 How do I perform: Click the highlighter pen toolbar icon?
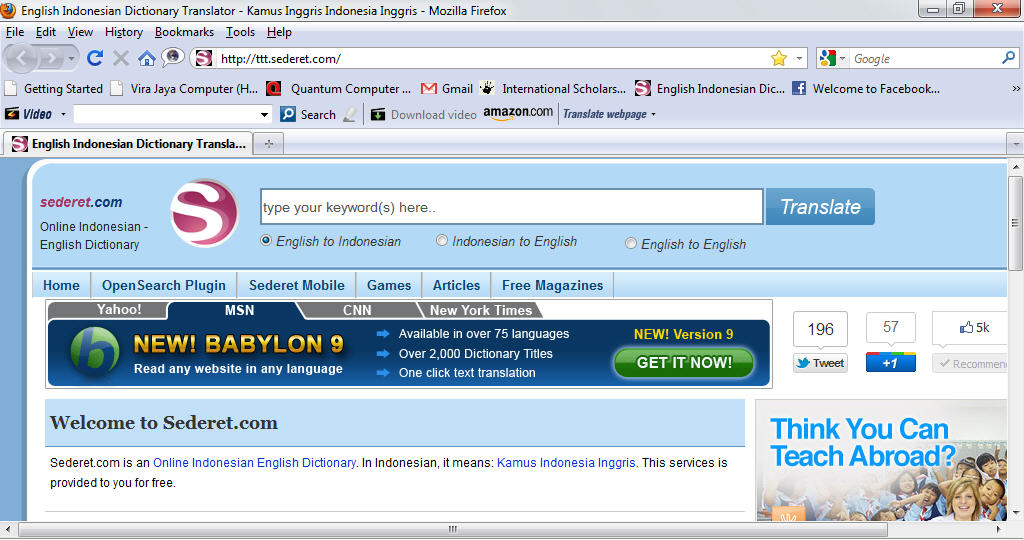click(350, 114)
